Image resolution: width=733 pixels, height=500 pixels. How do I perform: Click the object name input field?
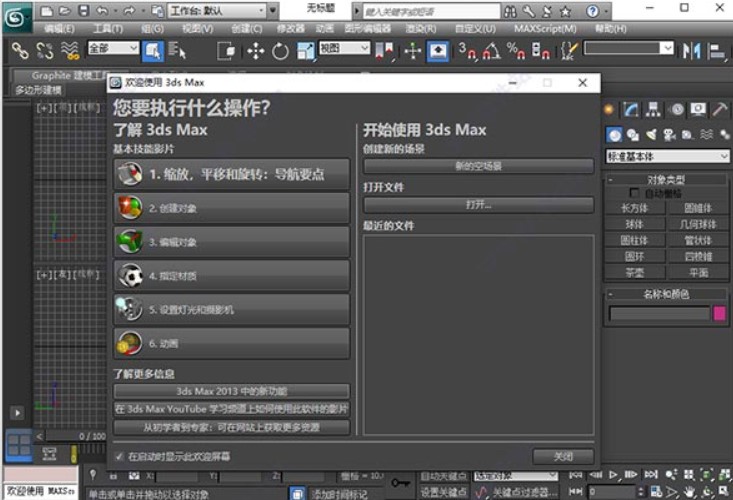tap(660, 314)
